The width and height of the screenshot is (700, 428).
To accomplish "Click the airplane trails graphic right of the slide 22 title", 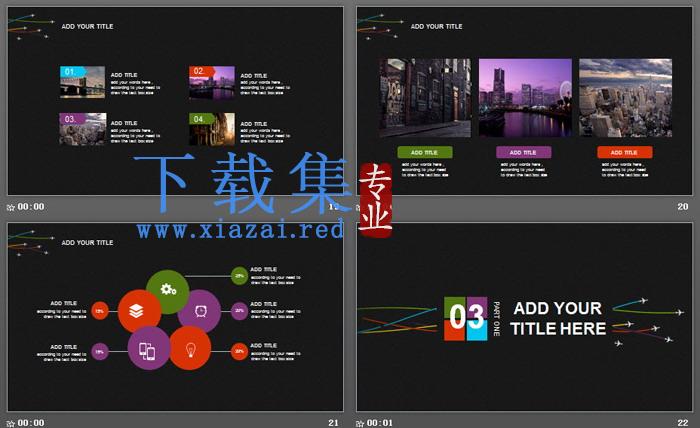I will point(648,322).
